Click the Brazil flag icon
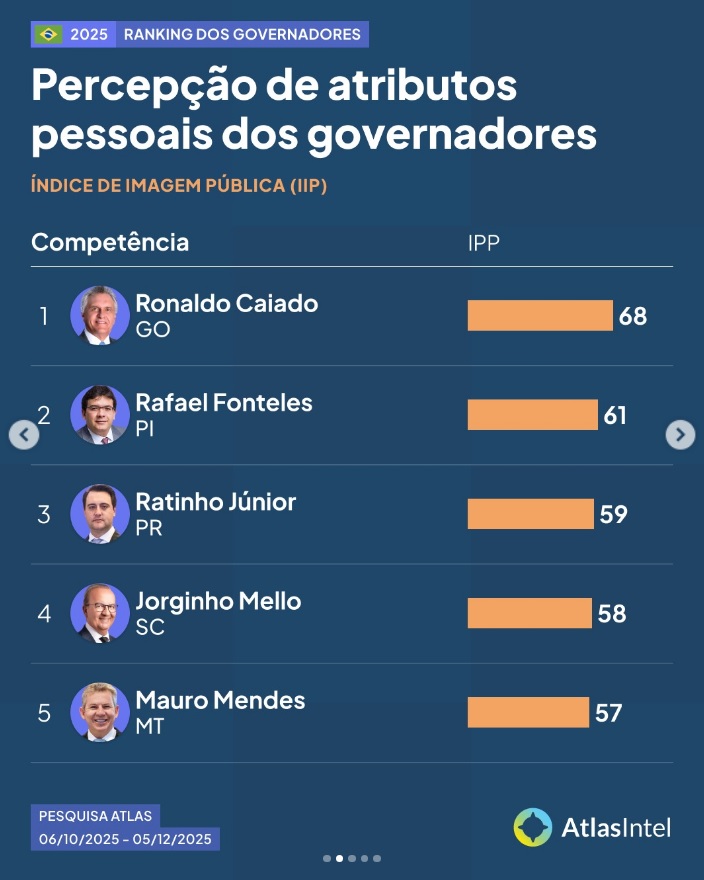Image resolution: width=704 pixels, height=880 pixels. pyautogui.click(x=48, y=35)
